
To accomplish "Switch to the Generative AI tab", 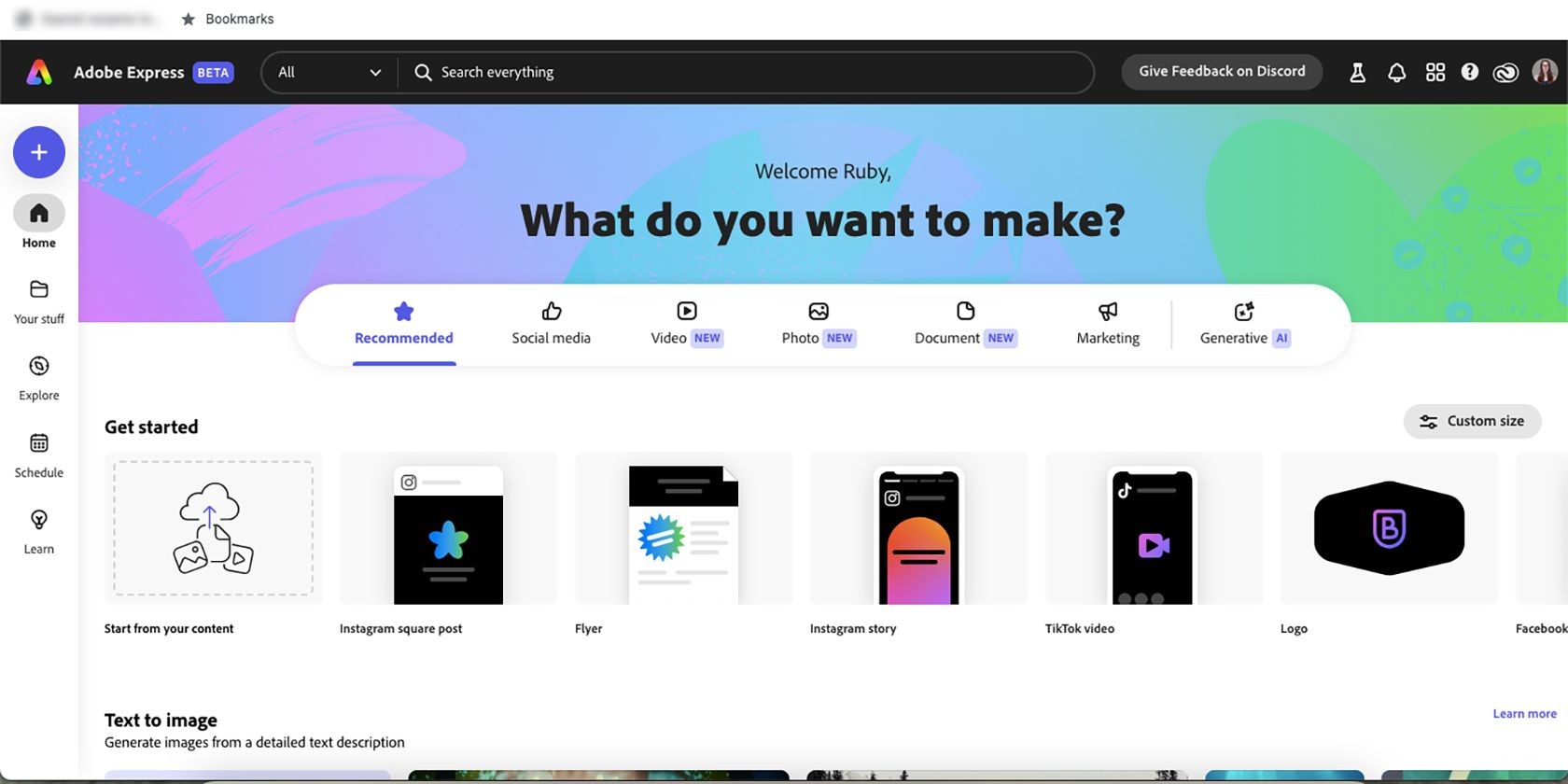I will pos(1245,325).
